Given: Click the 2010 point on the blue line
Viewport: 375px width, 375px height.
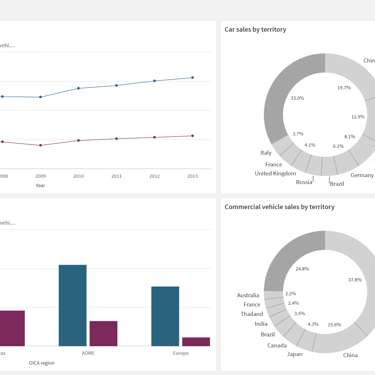Looking at the screenshot, I should (x=78, y=88).
